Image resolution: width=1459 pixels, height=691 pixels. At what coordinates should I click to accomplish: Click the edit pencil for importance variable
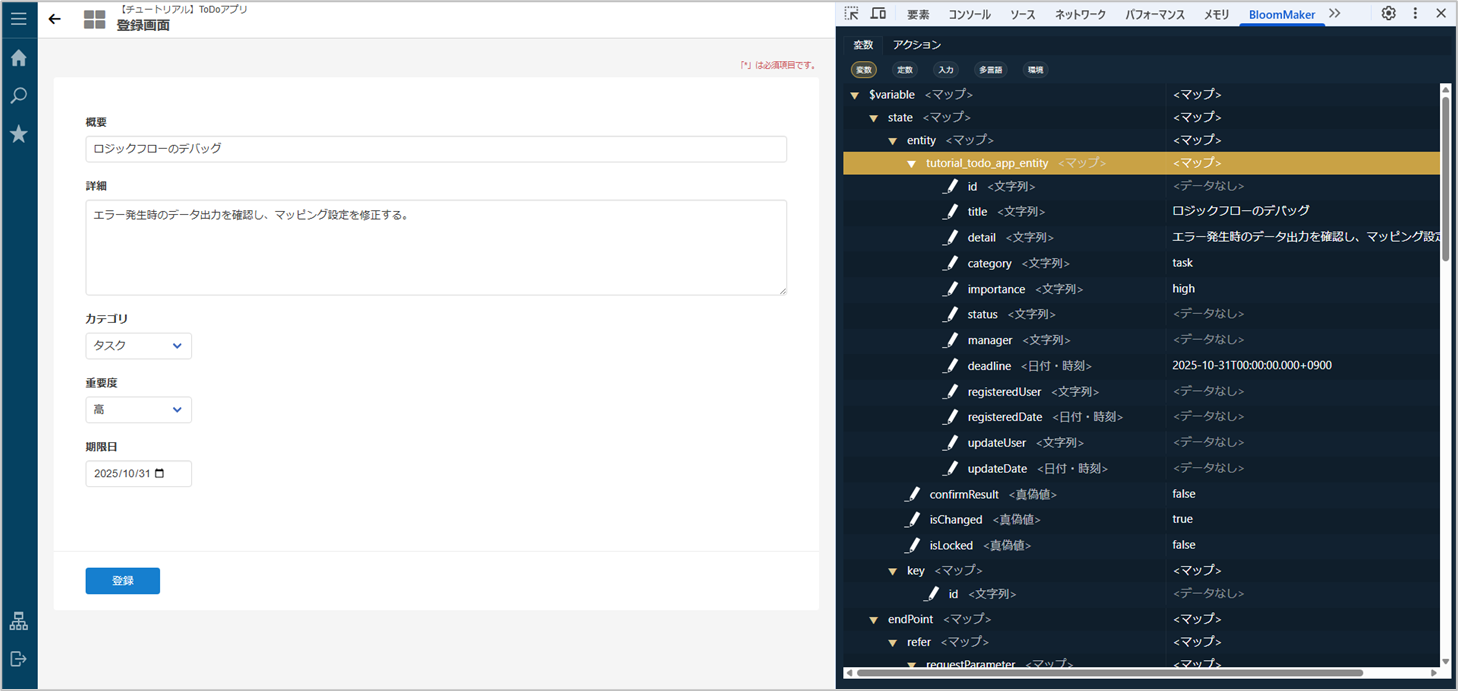(951, 289)
